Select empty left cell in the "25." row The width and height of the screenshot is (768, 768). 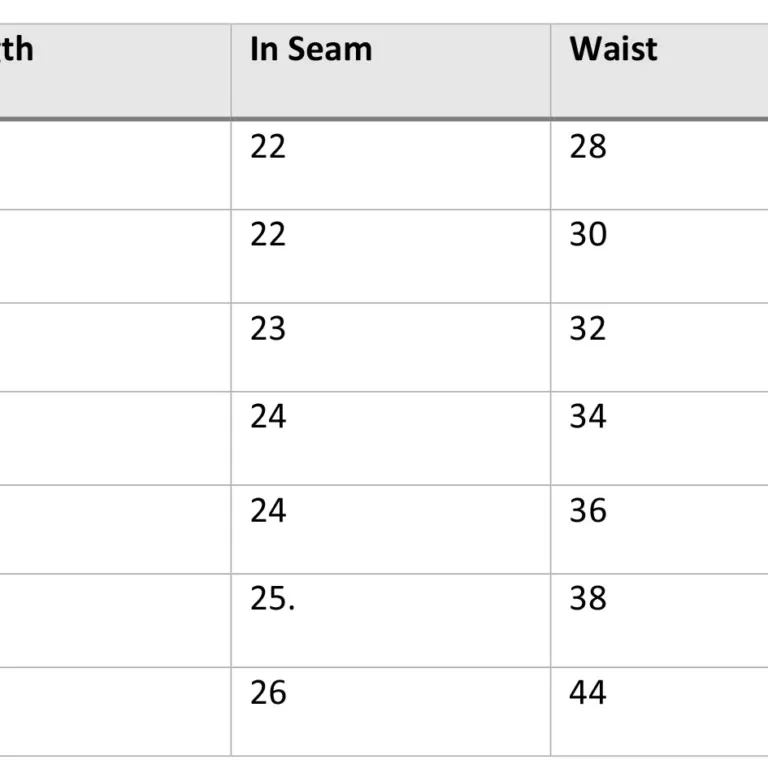pos(115,620)
